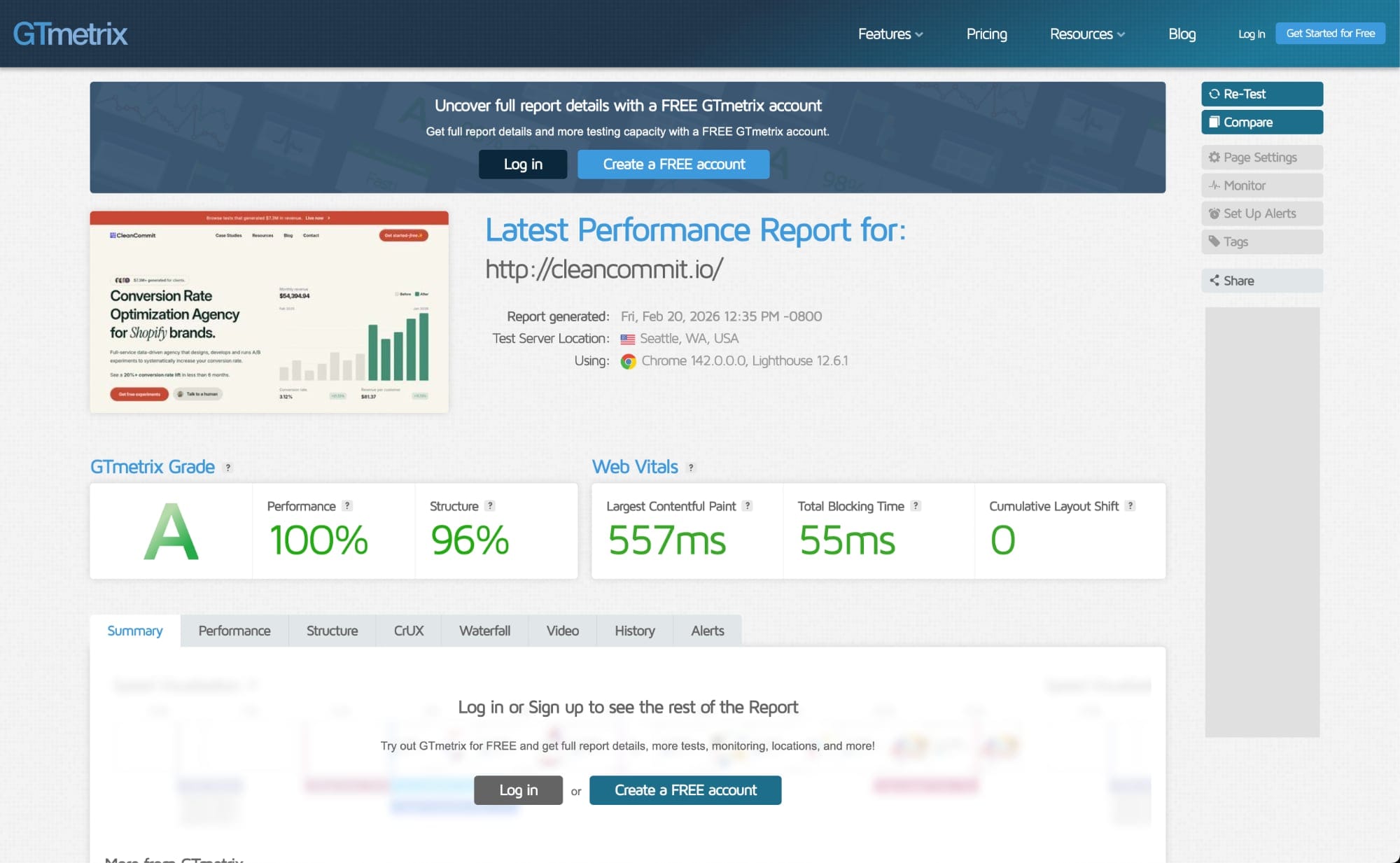This screenshot has height=863, width=1400.
Task: Click the Page Settings gear icon
Action: click(x=1215, y=157)
